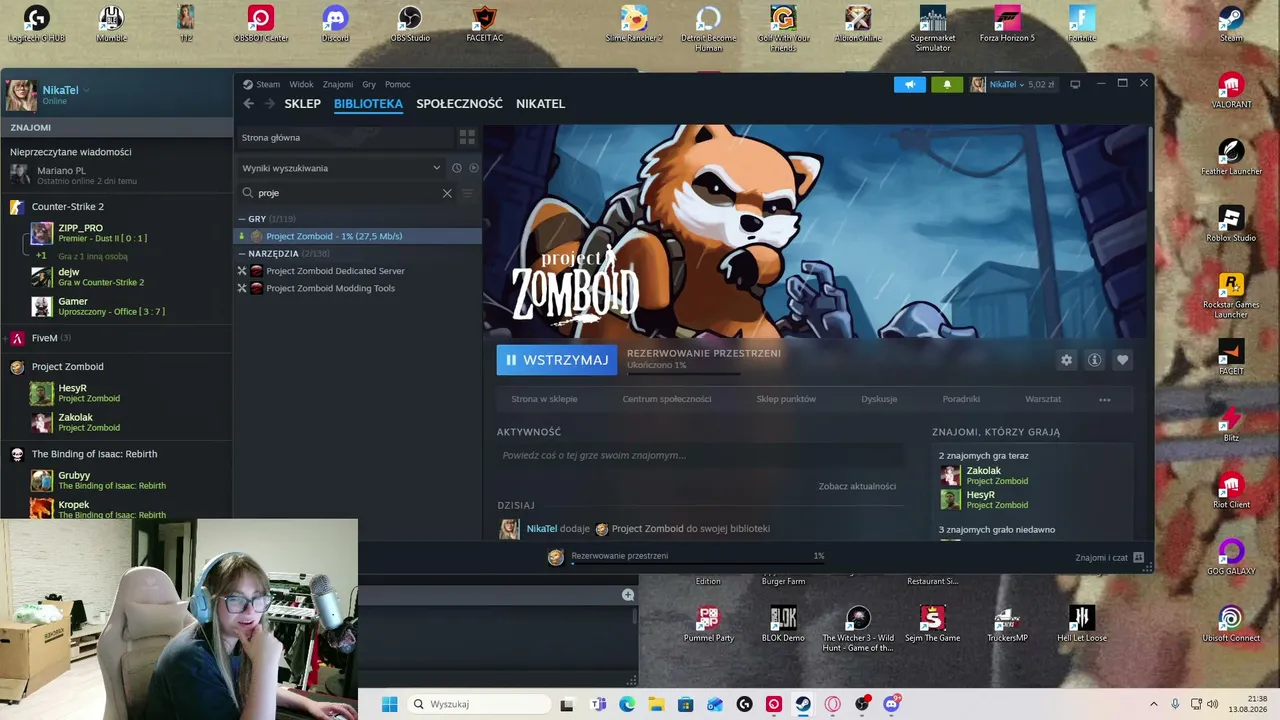Click the activity comment input field
The height and width of the screenshot is (720, 1280).
(x=700, y=455)
